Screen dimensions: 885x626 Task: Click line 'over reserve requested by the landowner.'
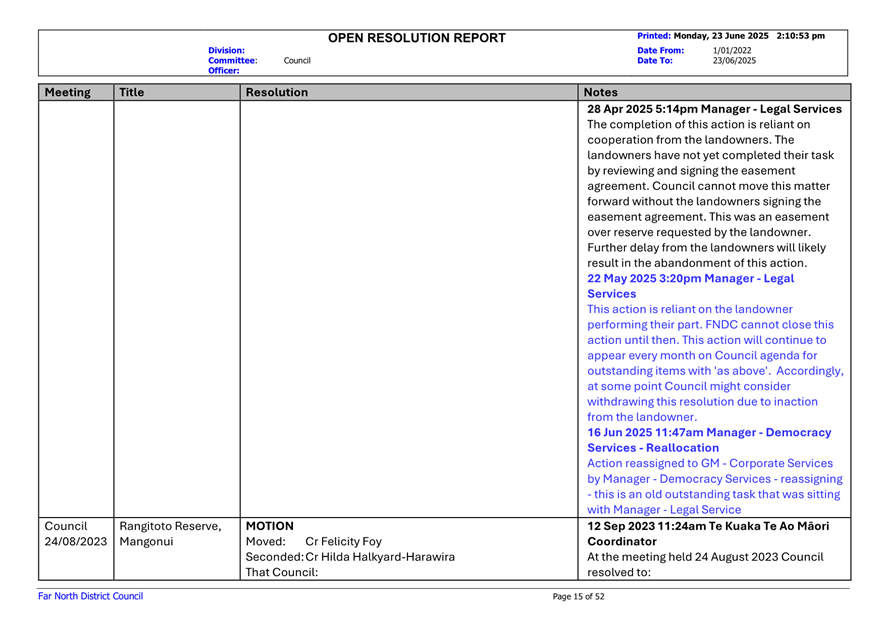pos(699,232)
